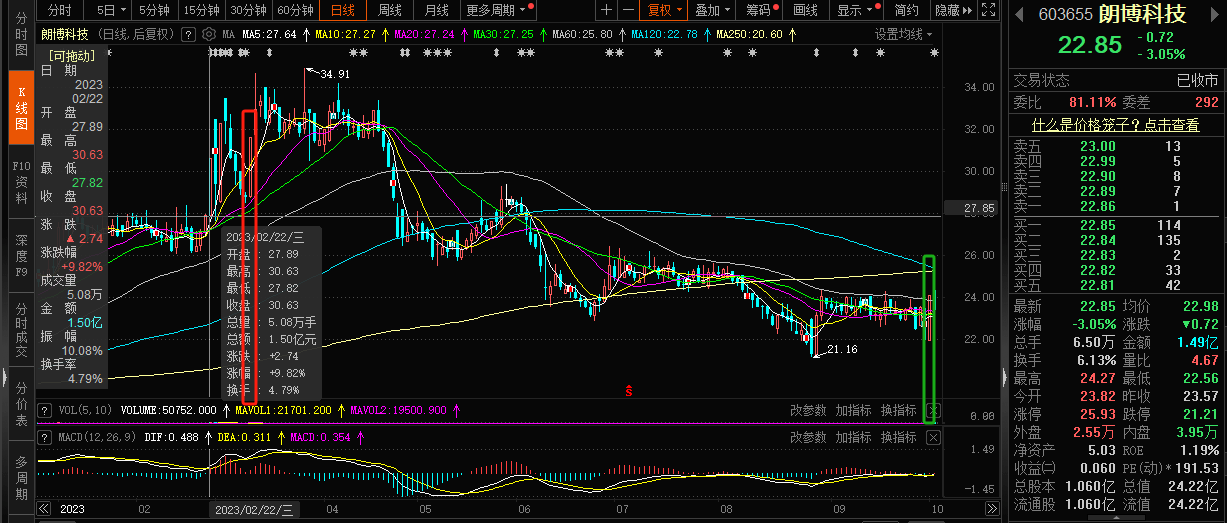Click the 2023/02/22/三 date label on timeline
1227x523 pixels.
(253, 509)
